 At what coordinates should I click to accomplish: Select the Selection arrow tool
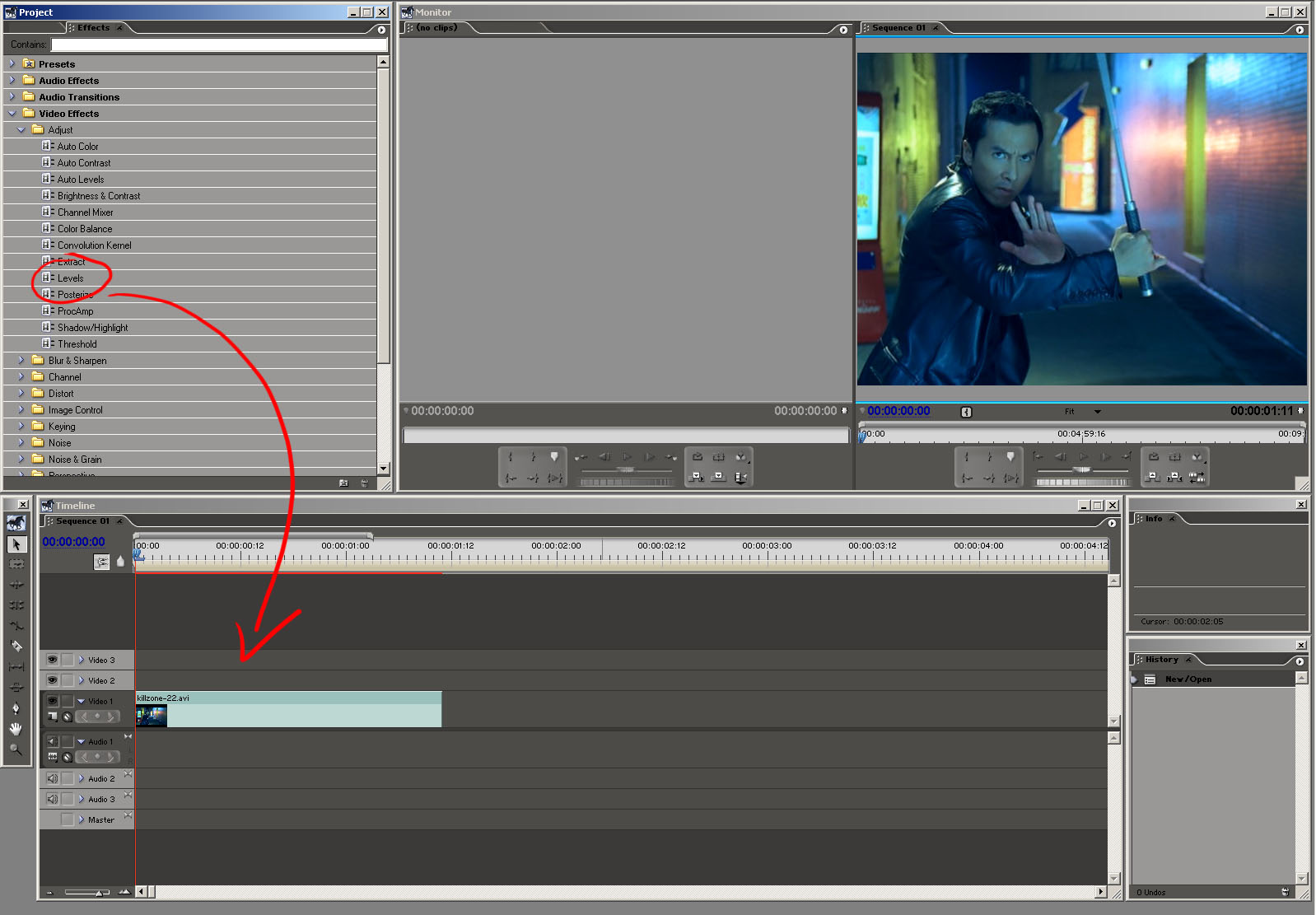point(16,544)
